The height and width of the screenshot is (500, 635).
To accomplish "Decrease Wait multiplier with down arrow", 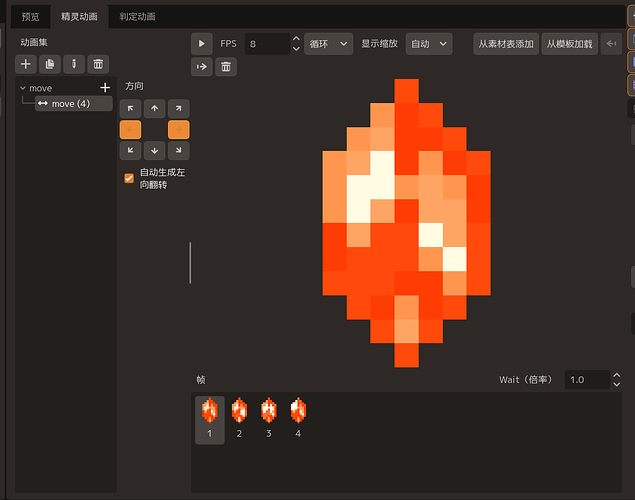I will pyautogui.click(x=616, y=384).
